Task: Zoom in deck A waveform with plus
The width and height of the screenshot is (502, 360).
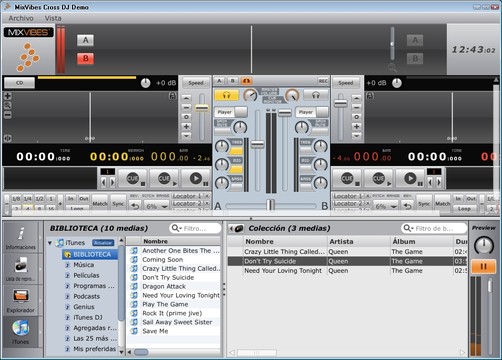Action: pyautogui.click(x=7, y=96)
